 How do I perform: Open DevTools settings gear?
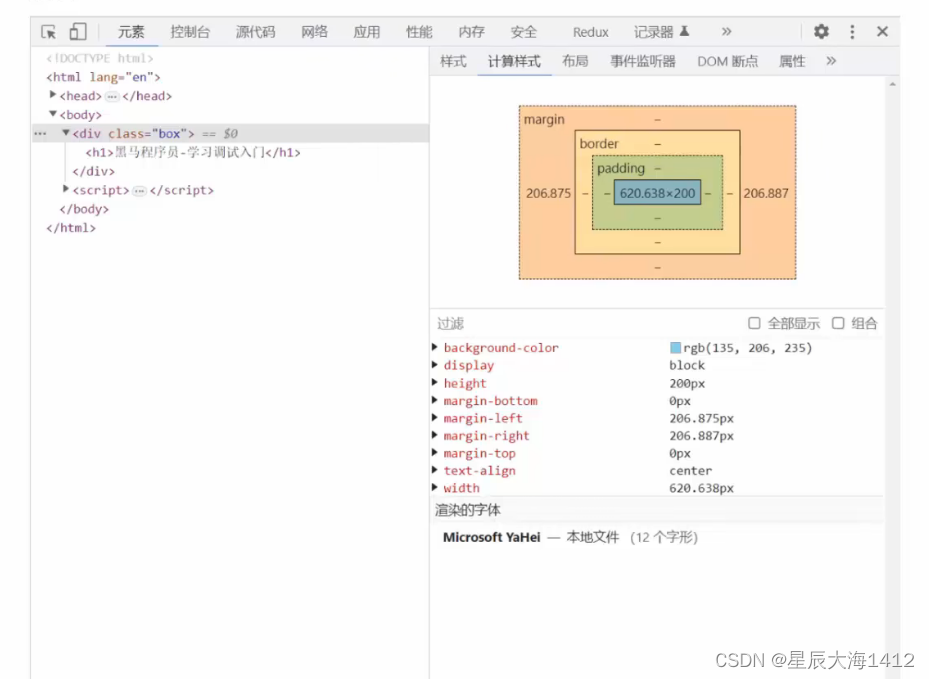821,31
